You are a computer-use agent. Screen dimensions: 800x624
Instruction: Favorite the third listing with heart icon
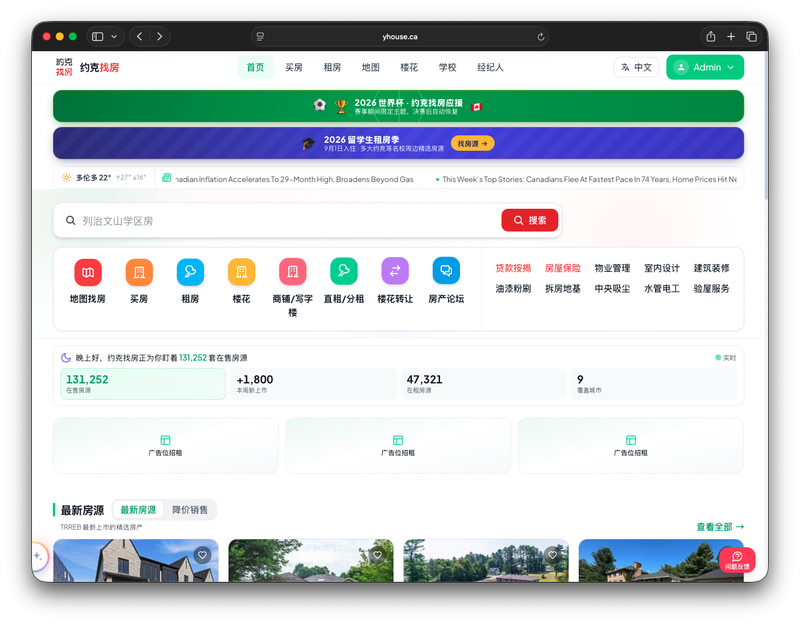point(553,555)
